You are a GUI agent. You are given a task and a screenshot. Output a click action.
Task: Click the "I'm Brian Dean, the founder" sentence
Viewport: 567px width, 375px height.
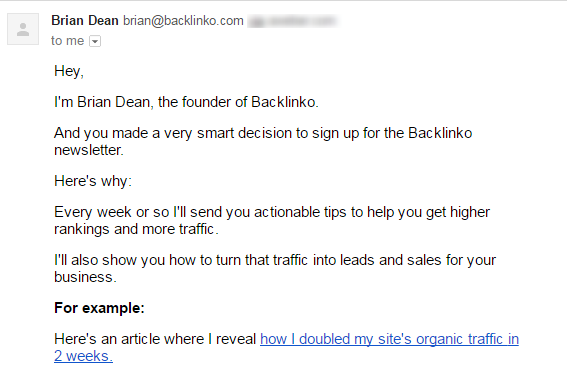(186, 102)
